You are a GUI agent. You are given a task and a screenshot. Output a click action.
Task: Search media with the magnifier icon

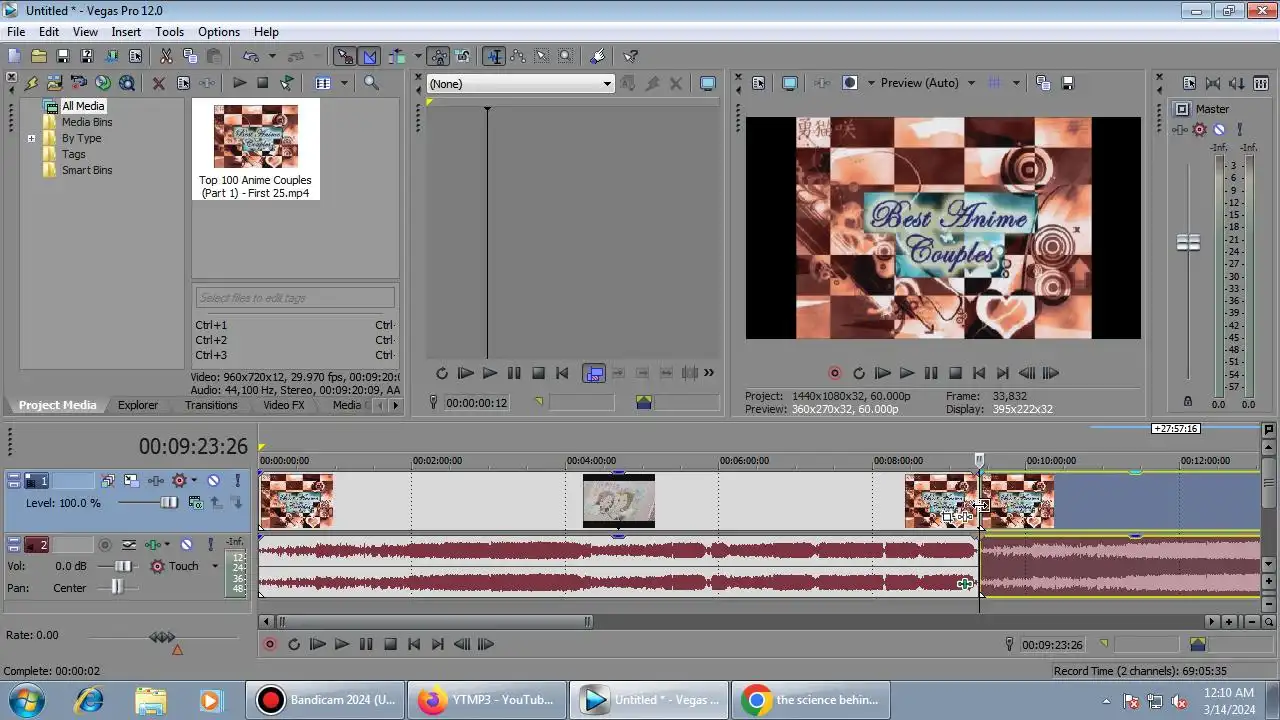point(371,83)
